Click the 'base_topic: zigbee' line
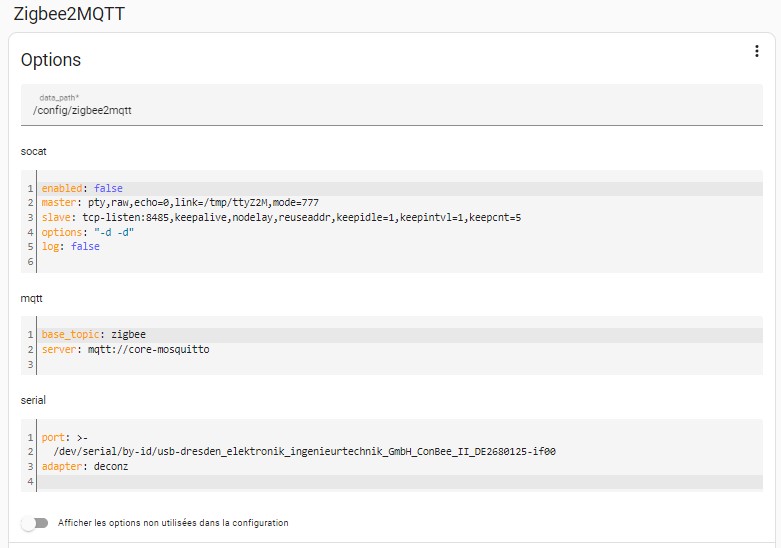Viewport: 781px width, 548px height. [x=399, y=335]
